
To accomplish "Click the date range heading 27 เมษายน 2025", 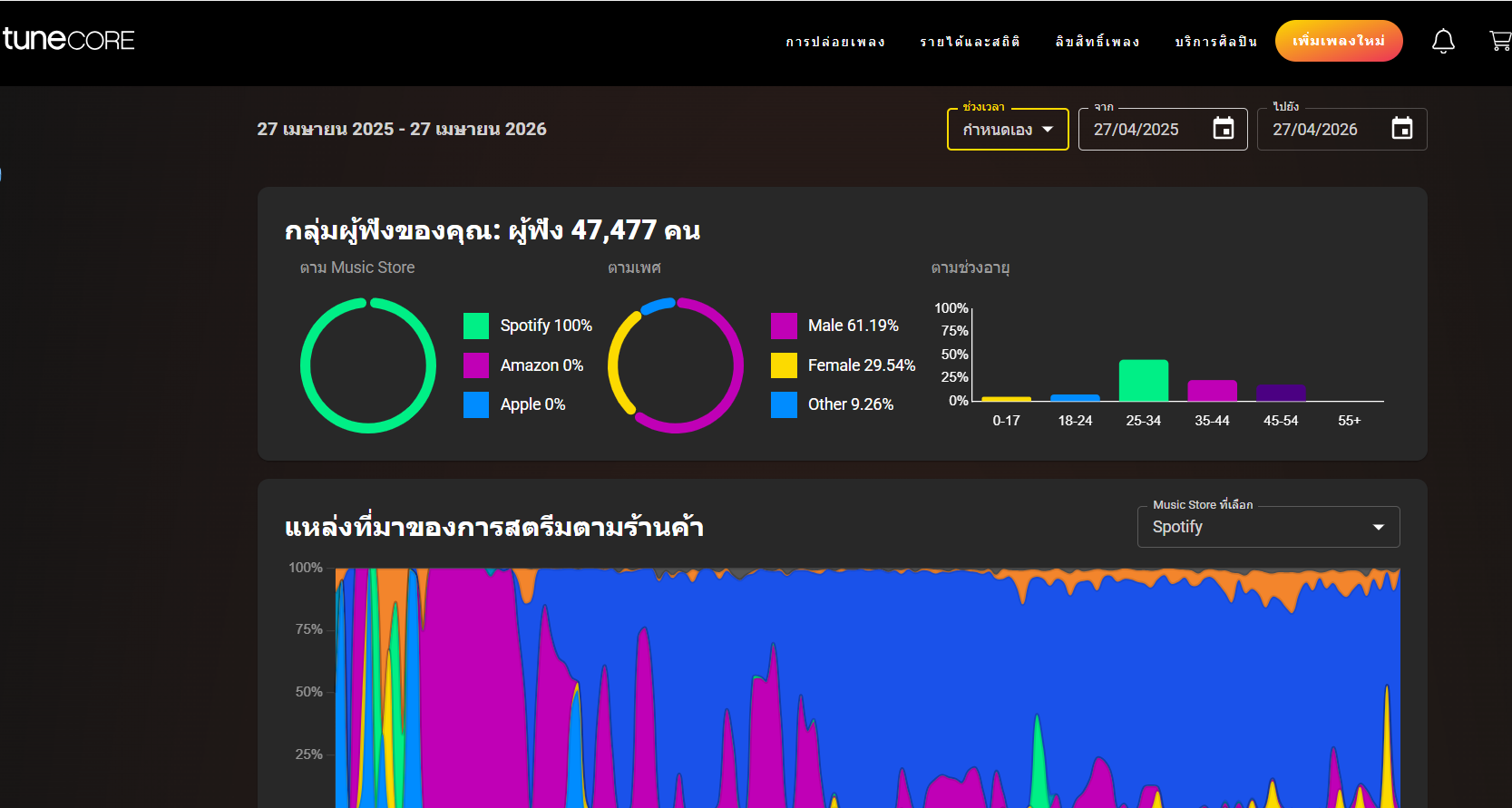I will (x=402, y=129).
